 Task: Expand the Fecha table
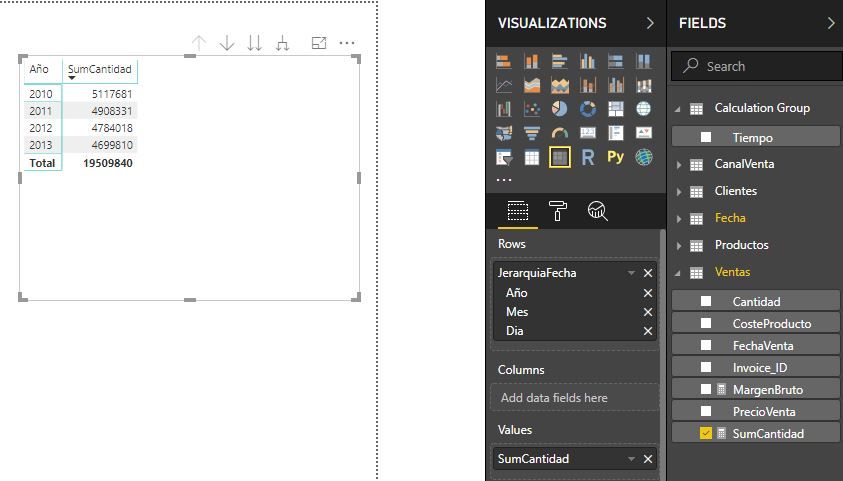click(x=678, y=219)
